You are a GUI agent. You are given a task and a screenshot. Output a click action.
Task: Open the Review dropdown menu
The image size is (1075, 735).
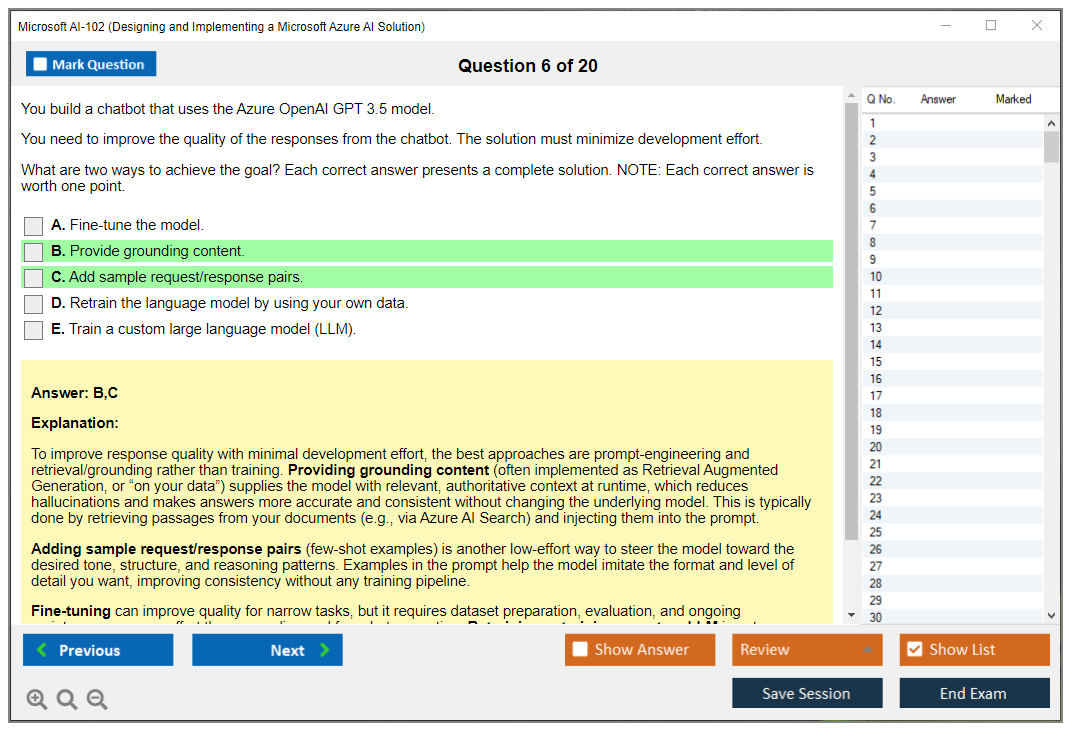click(807, 650)
